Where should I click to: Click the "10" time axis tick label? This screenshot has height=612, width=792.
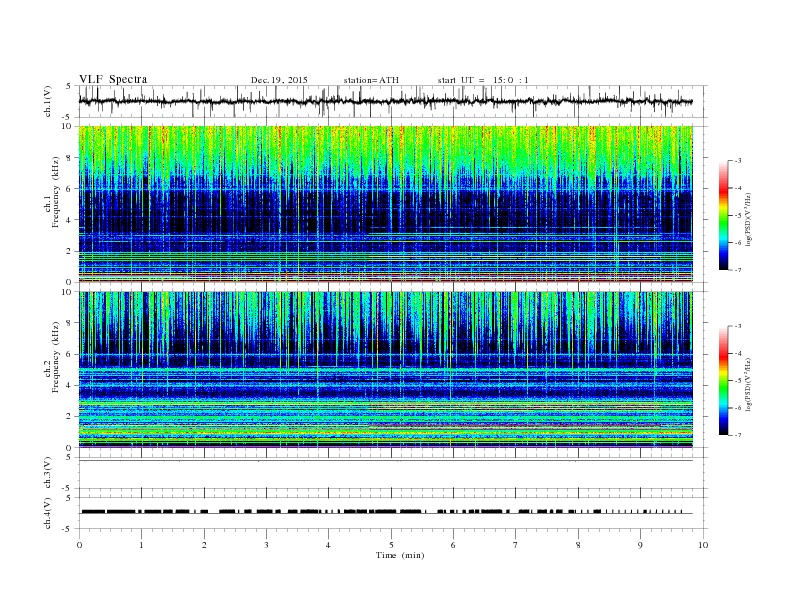(703, 545)
